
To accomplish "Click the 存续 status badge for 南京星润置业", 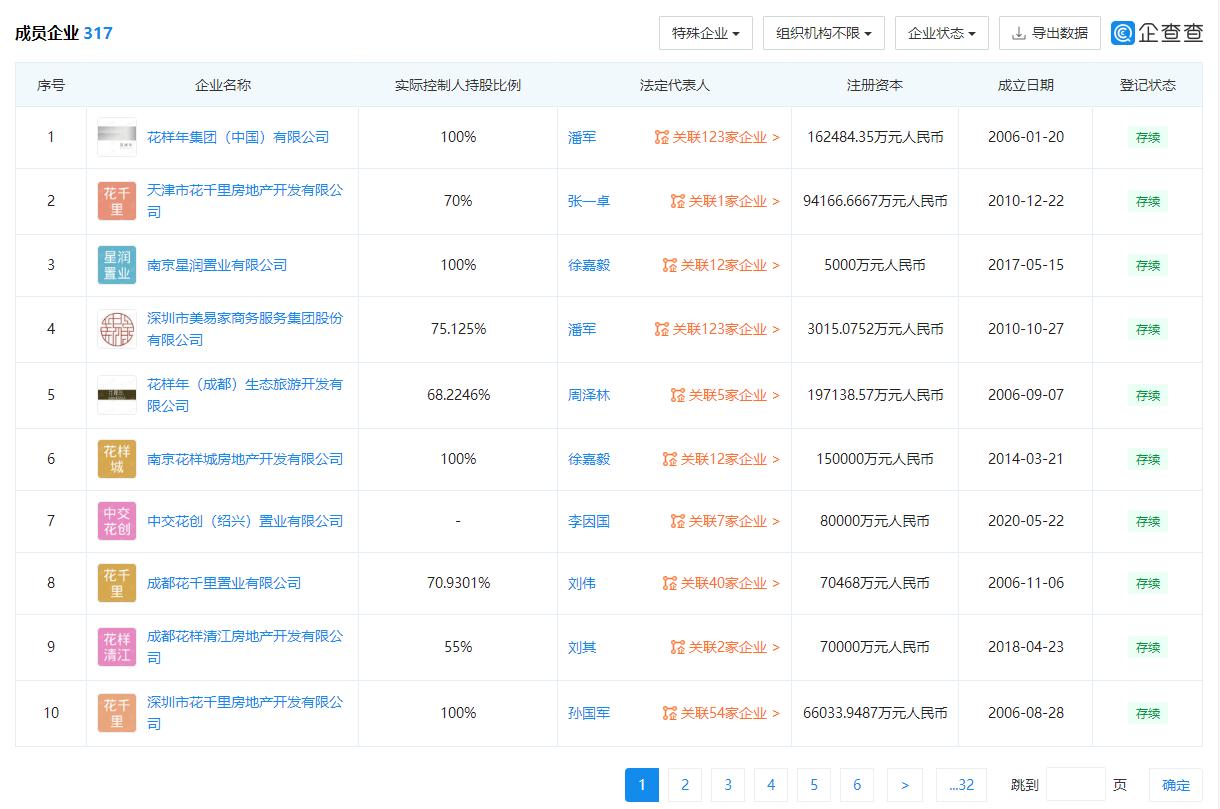I will (1148, 265).
